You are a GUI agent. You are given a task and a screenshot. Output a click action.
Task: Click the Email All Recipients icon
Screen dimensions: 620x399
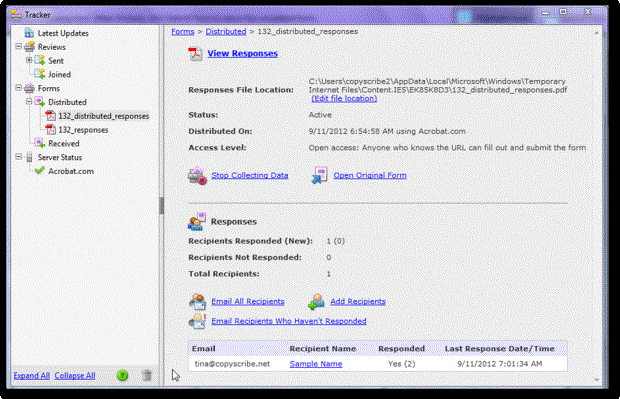(x=197, y=302)
